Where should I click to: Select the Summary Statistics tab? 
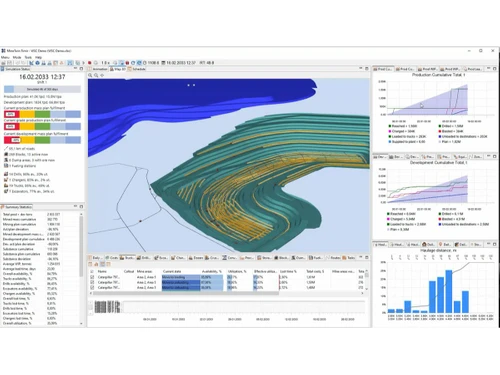(17, 207)
